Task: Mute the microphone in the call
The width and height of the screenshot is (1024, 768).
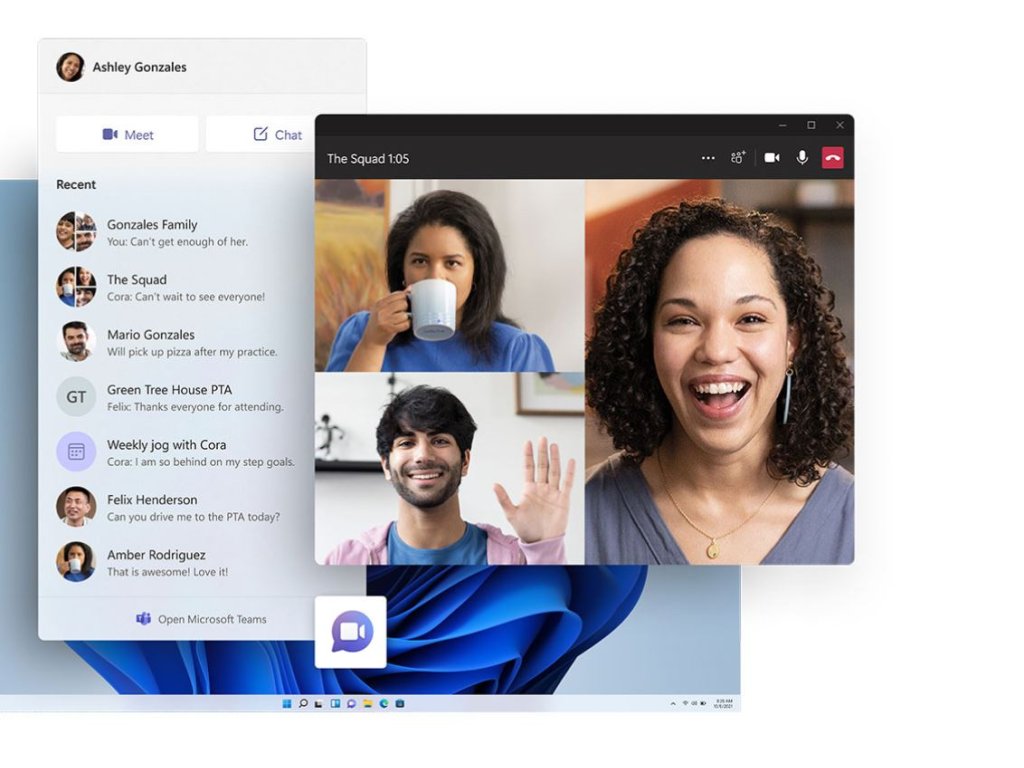Action: point(801,158)
